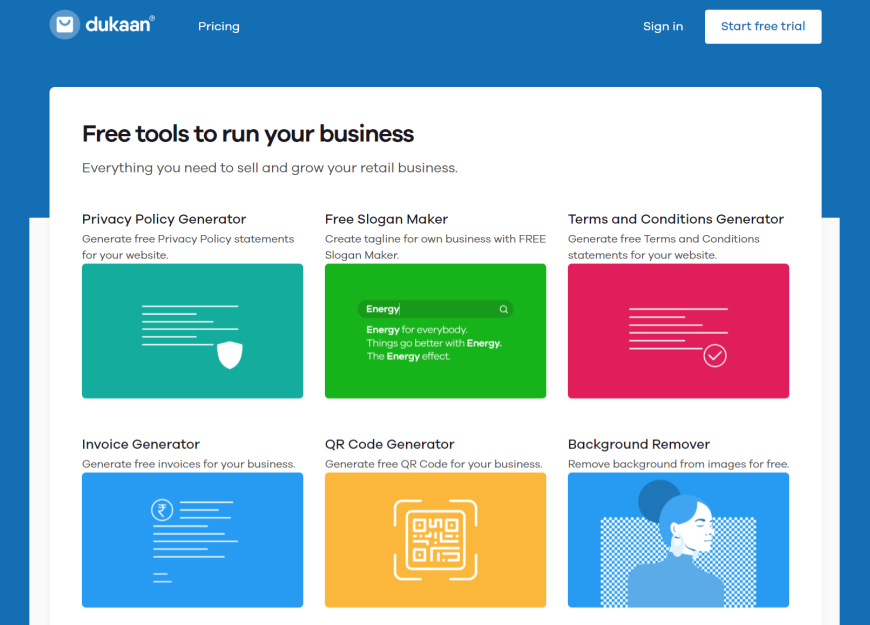Open the Terms and Conditions Generator heading

pyautogui.click(x=675, y=219)
